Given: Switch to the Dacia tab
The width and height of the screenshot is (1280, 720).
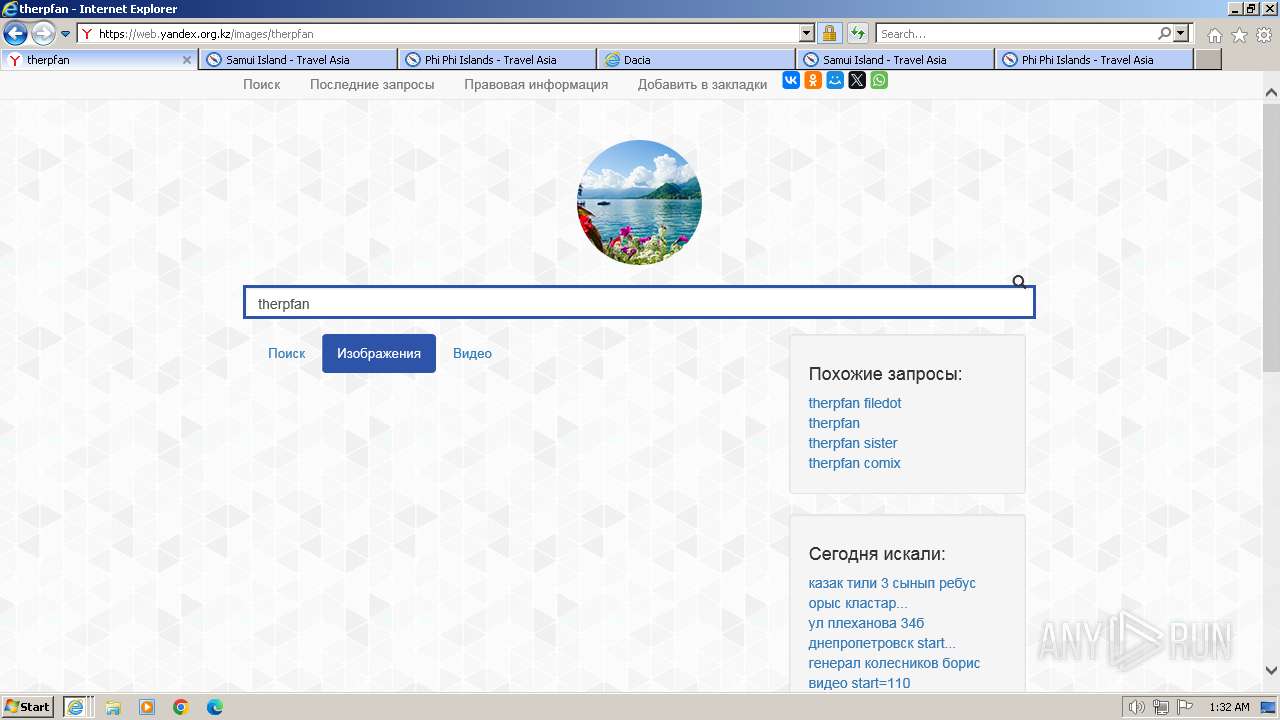Looking at the screenshot, I should (x=696, y=60).
